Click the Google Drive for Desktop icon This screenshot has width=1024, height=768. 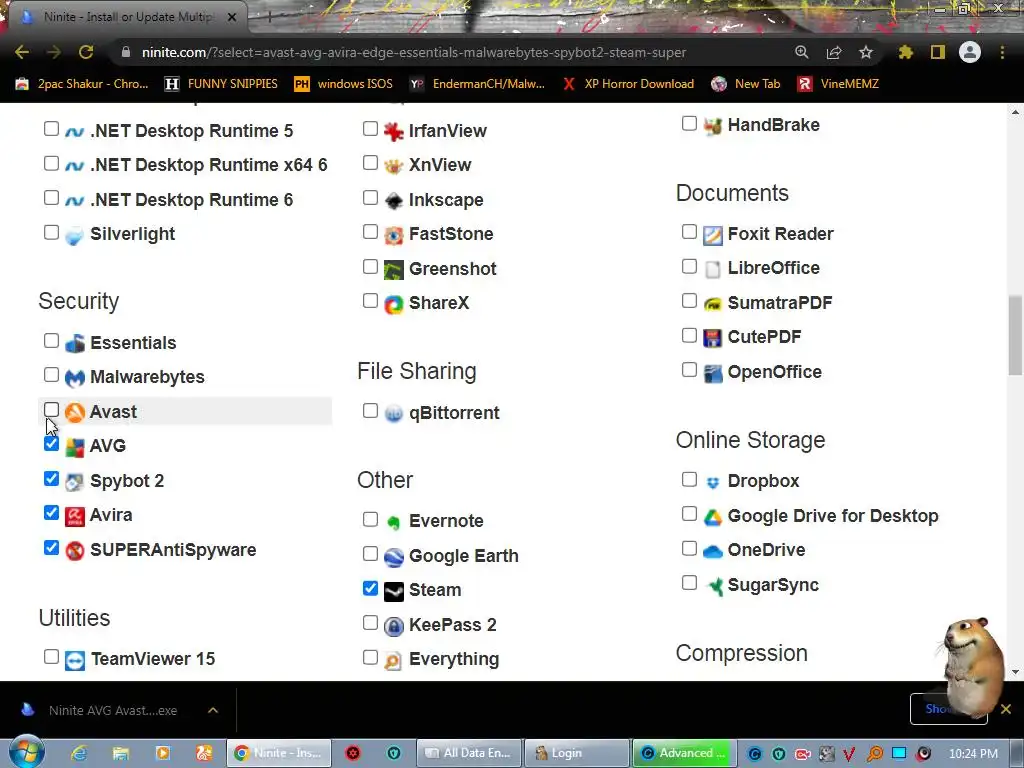click(x=712, y=517)
